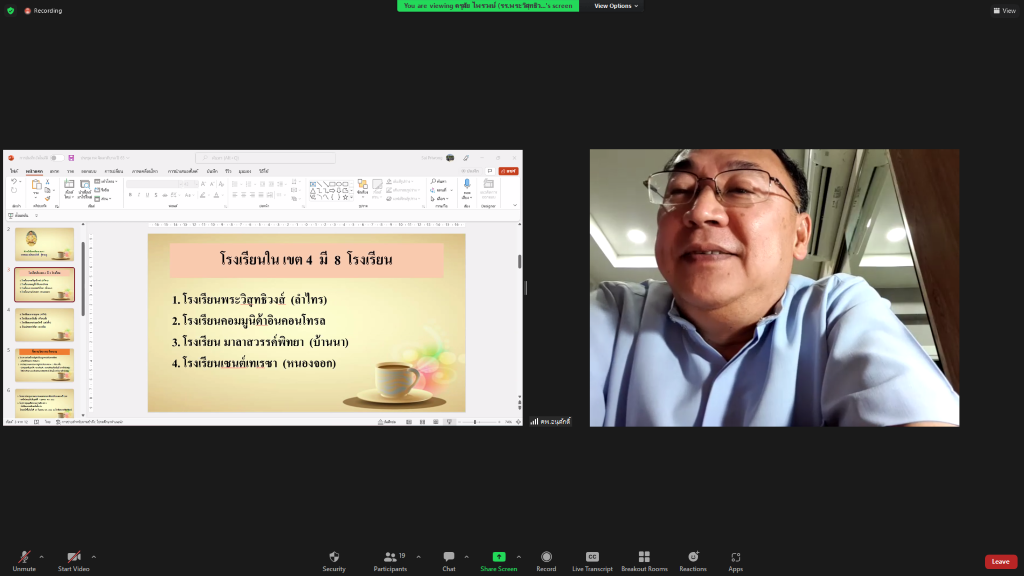The width and height of the screenshot is (1024, 576).
Task: Click the red Share button in PowerPoint
Action: (509, 171)
